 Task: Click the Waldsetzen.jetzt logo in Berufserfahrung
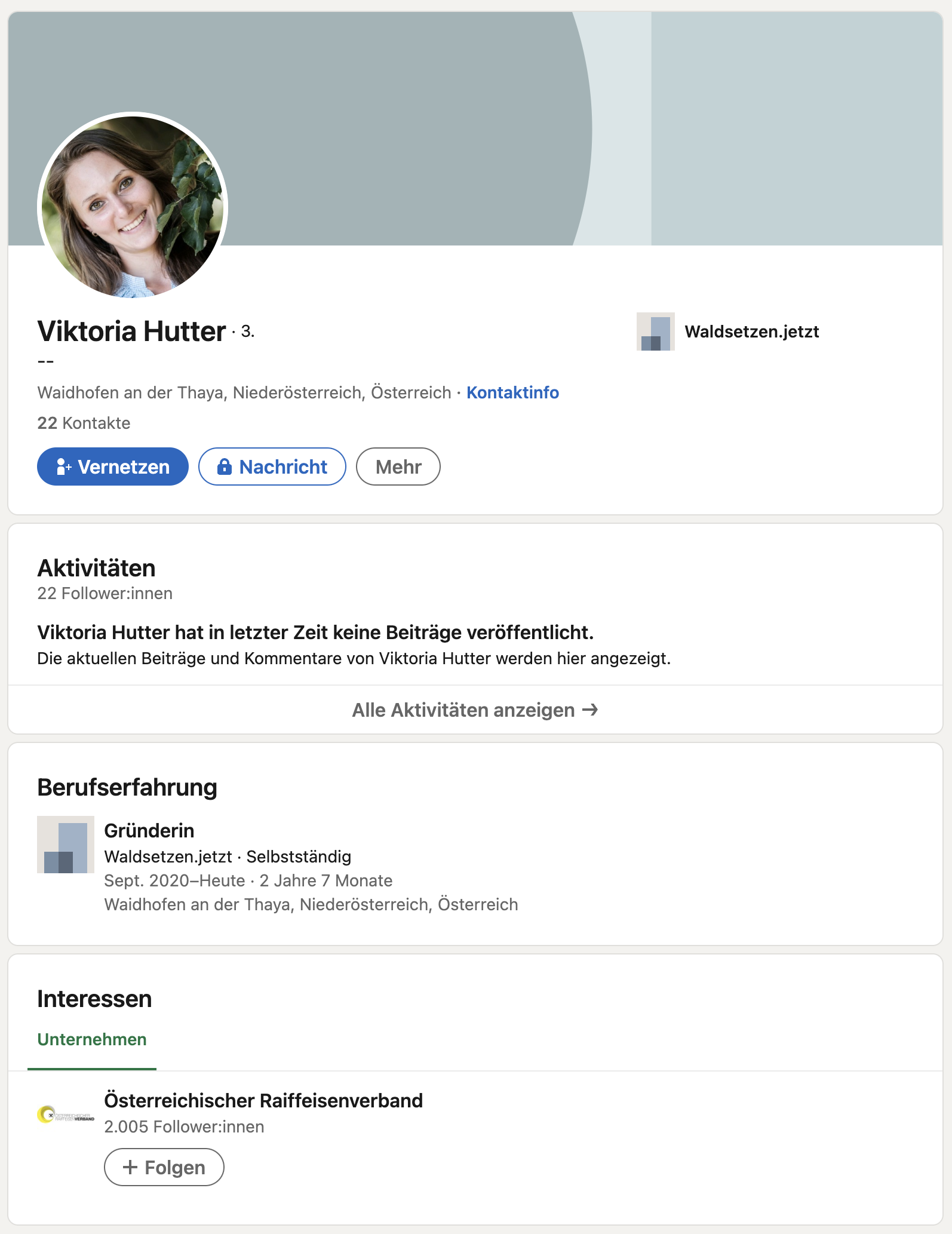(66, 845)
